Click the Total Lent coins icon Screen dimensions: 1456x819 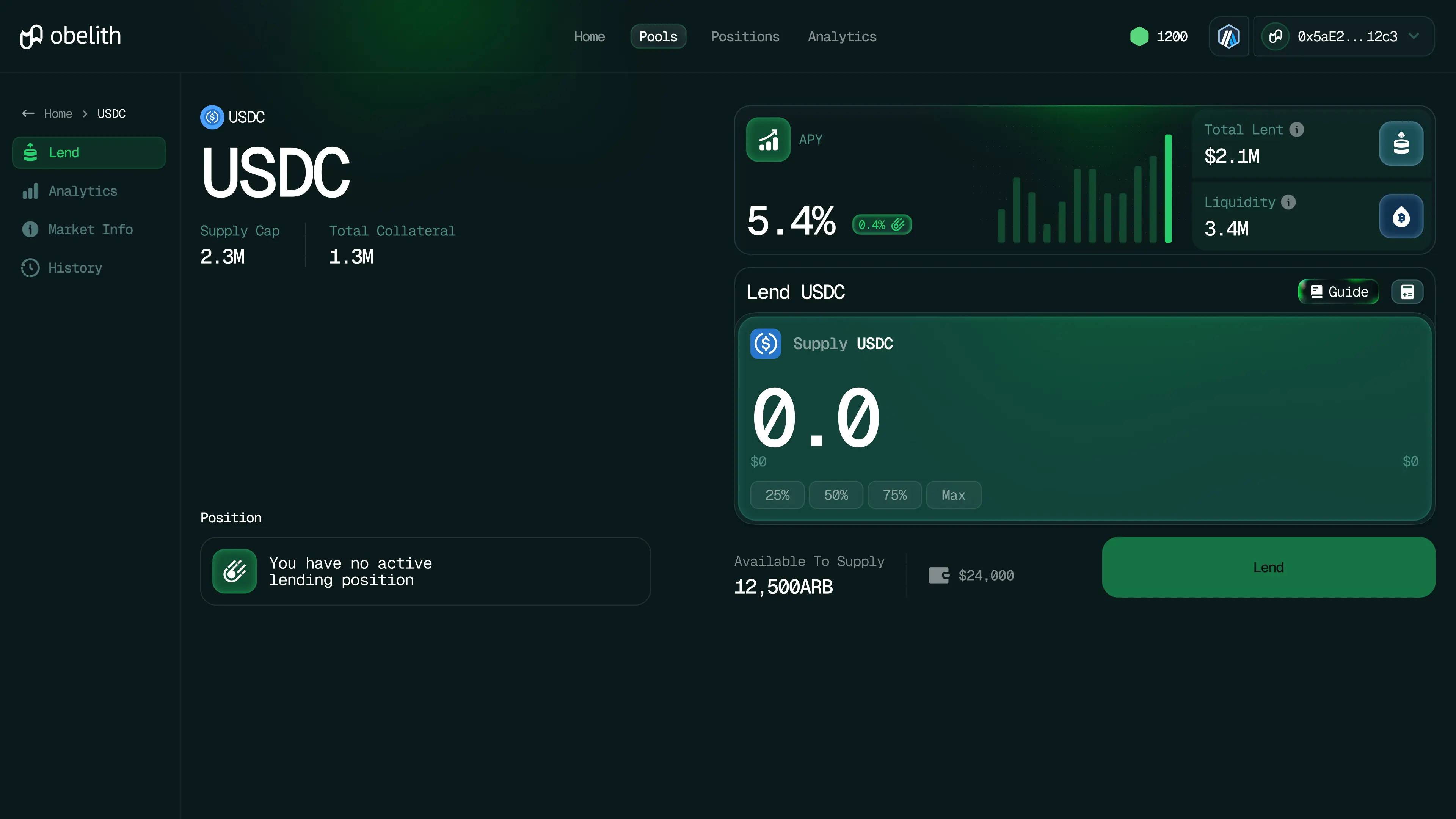(1401, 144)
